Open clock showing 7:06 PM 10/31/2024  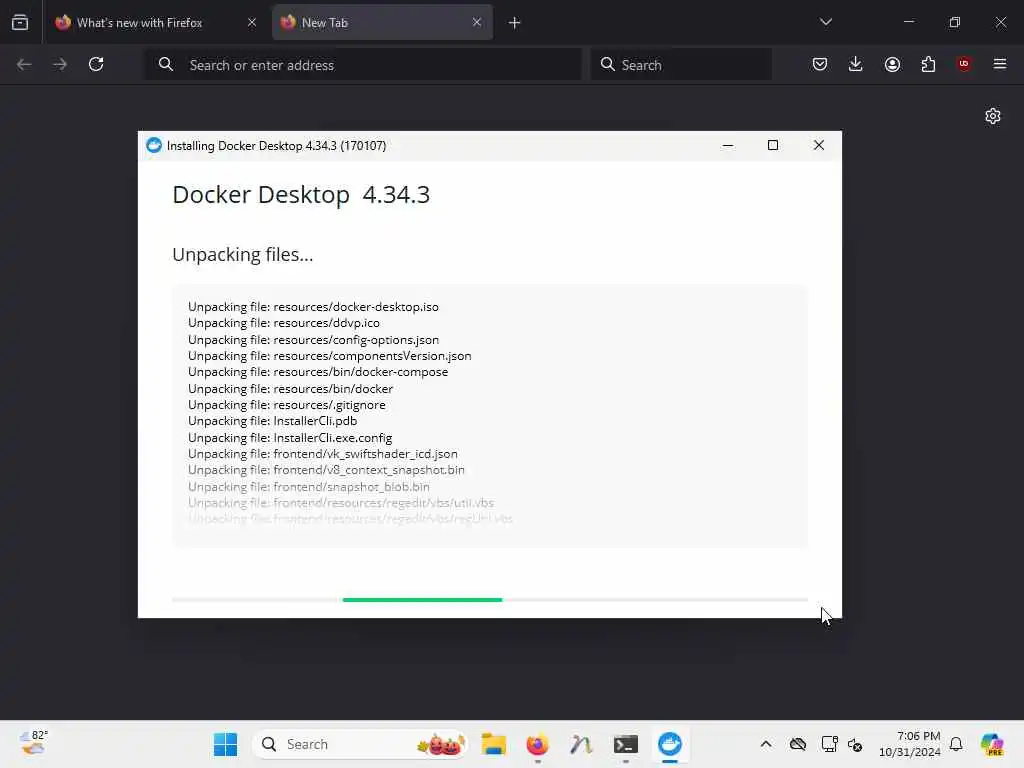(910, 744)
